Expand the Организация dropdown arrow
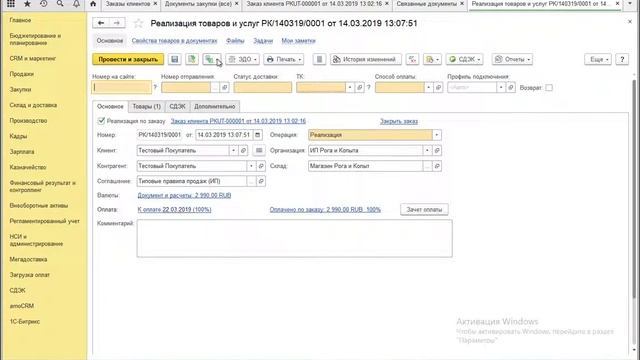The width and height of the screenshot is (640, 360). pos(427,151)
